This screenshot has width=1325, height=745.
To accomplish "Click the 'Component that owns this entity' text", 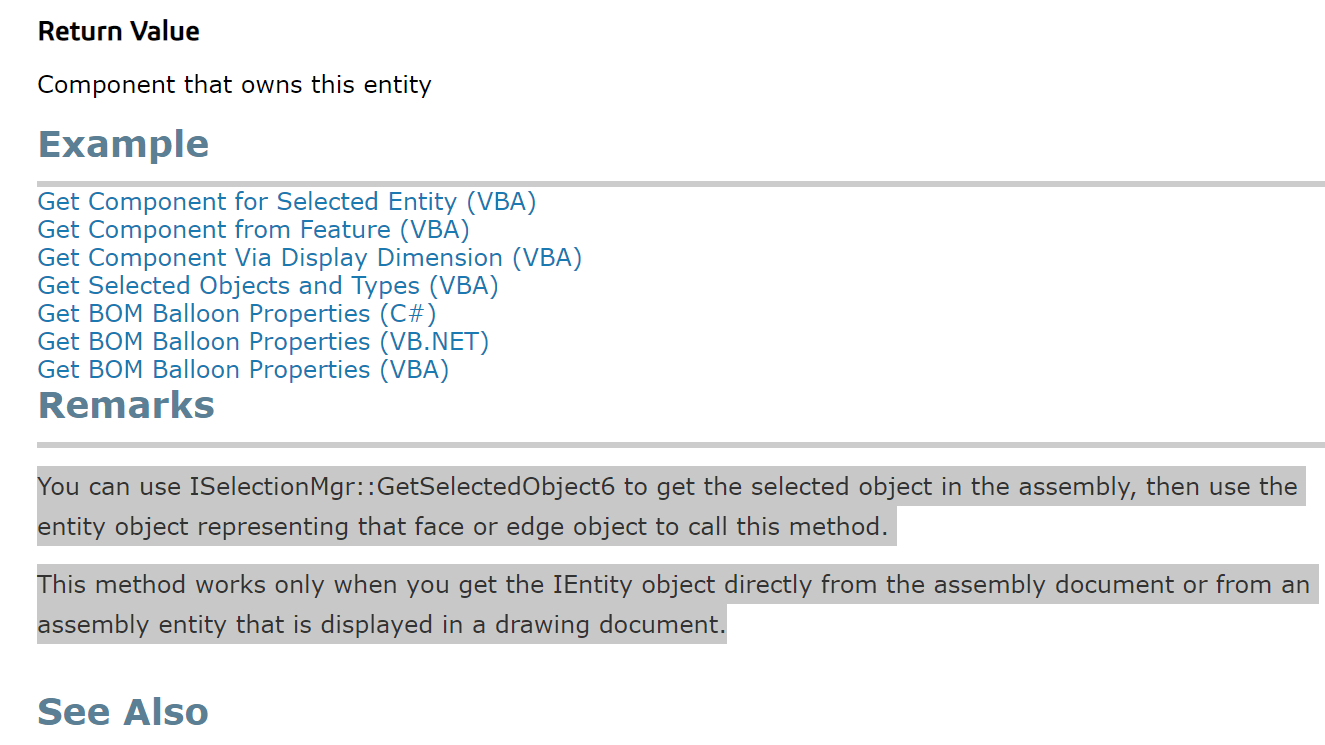I will (234, 85).
